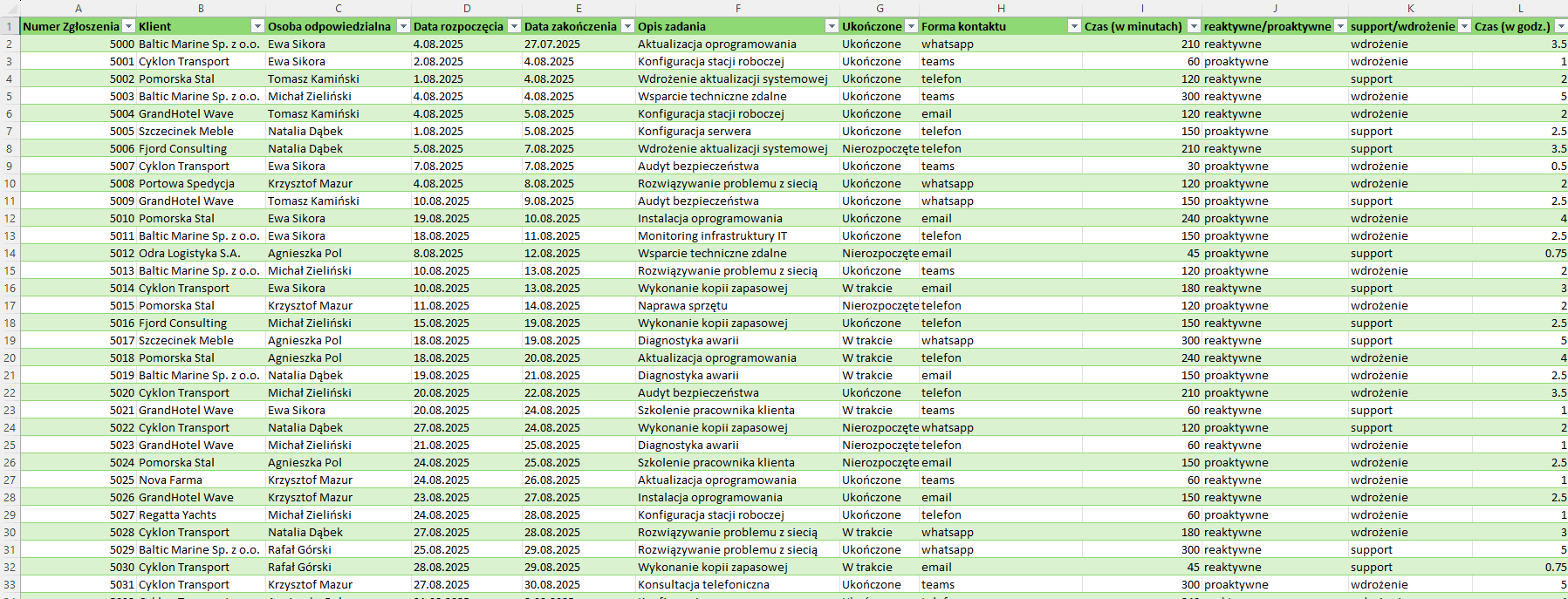Open the reaktywne/proaktywne filter dropdown
The image size is (1568, 599).
point(1340,26)
